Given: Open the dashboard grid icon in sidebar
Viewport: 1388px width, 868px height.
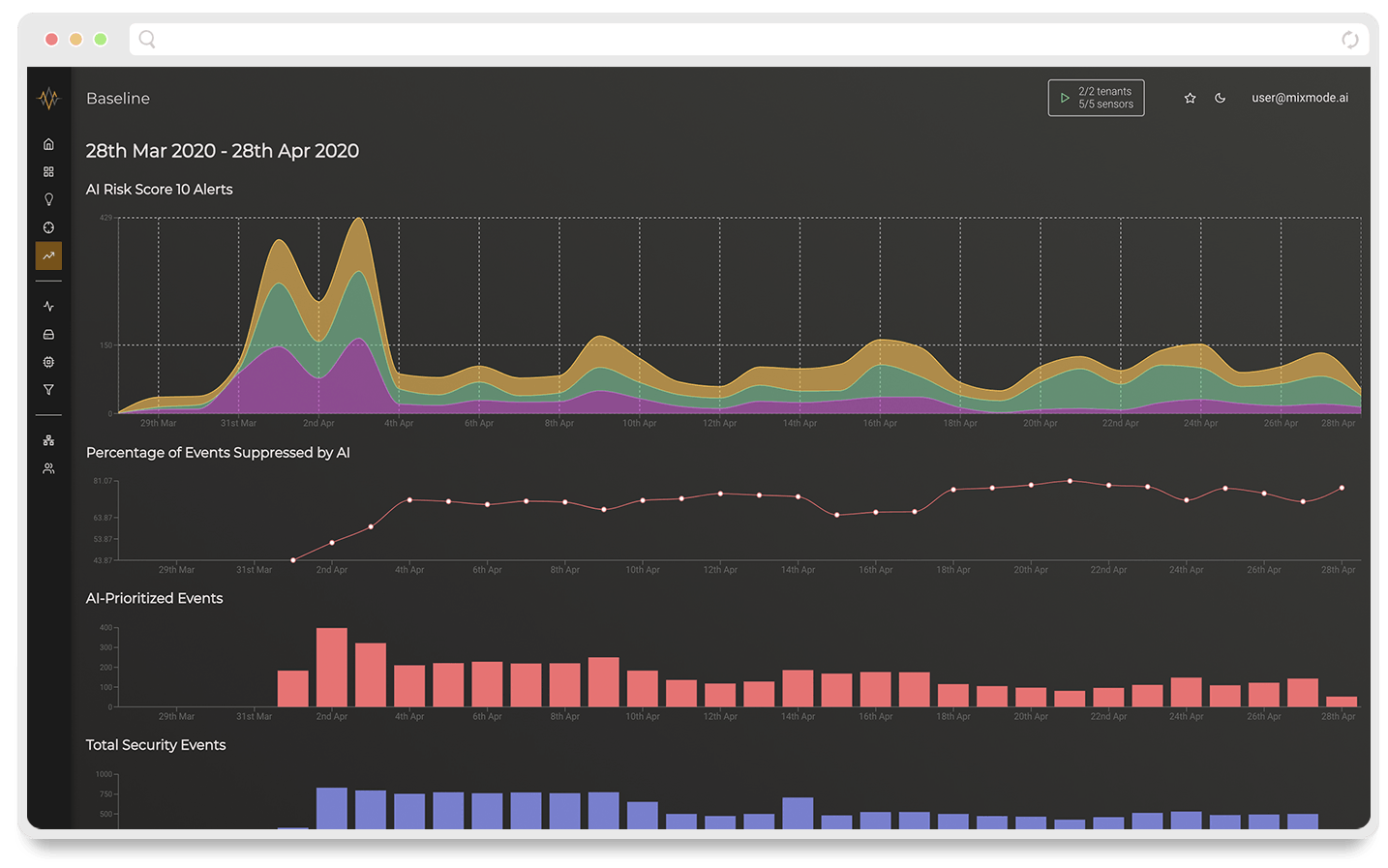Looking at the screenshot, I should coord(48,171).
